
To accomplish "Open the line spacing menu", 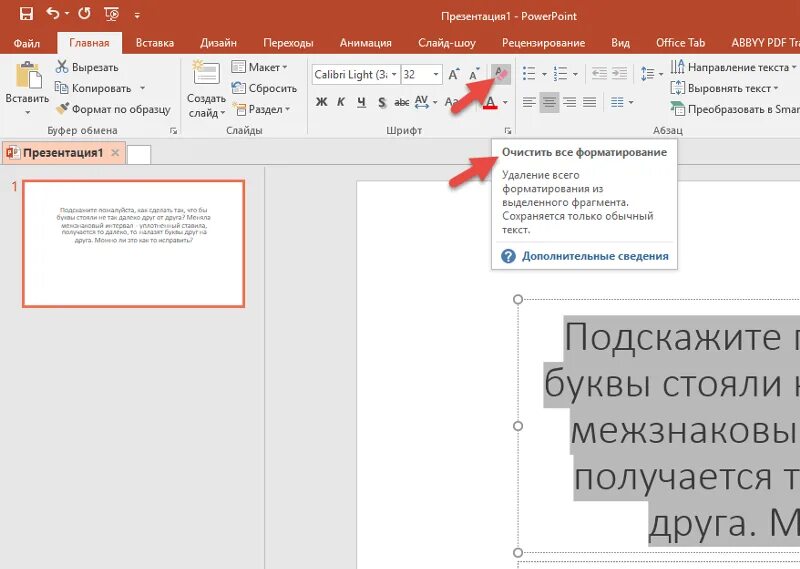I will pyautogui.click(x=652, y=74).
